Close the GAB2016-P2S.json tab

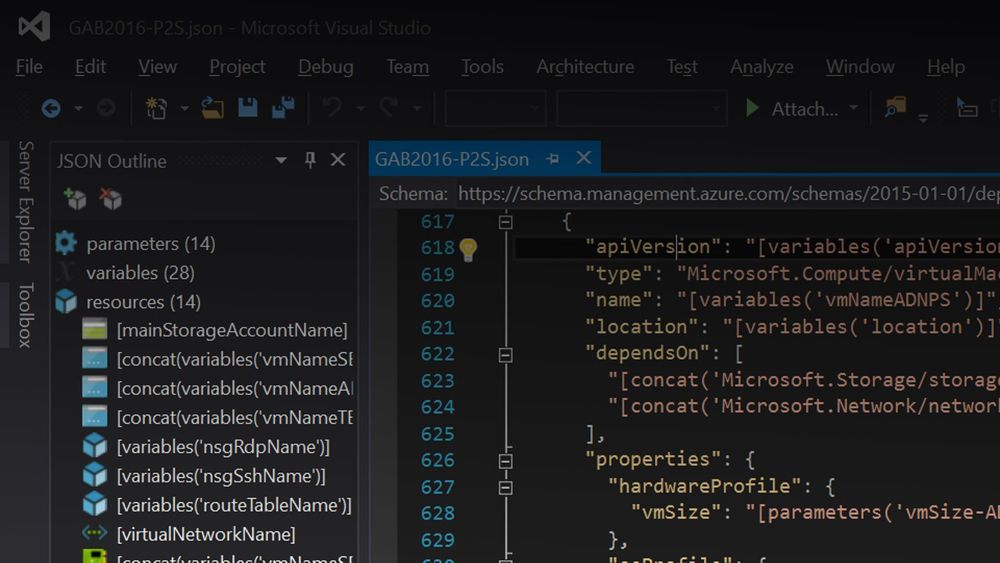(x=584, y=157)
